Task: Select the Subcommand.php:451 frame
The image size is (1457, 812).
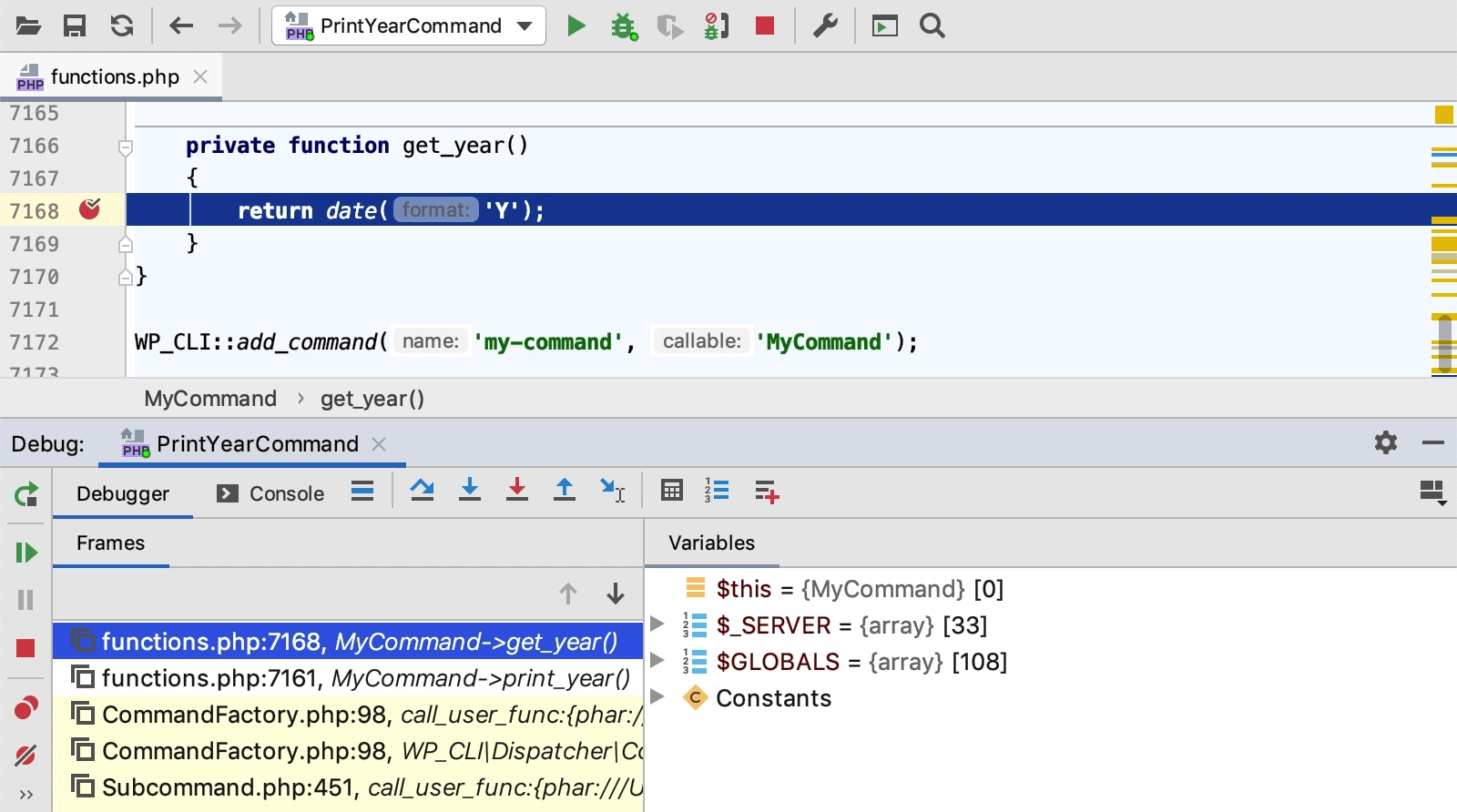Action: pyautogui.click(x=348, y=787)
